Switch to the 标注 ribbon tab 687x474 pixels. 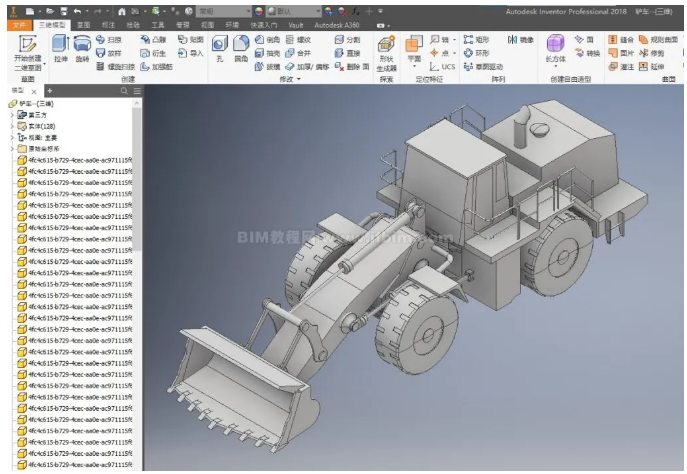108,25
